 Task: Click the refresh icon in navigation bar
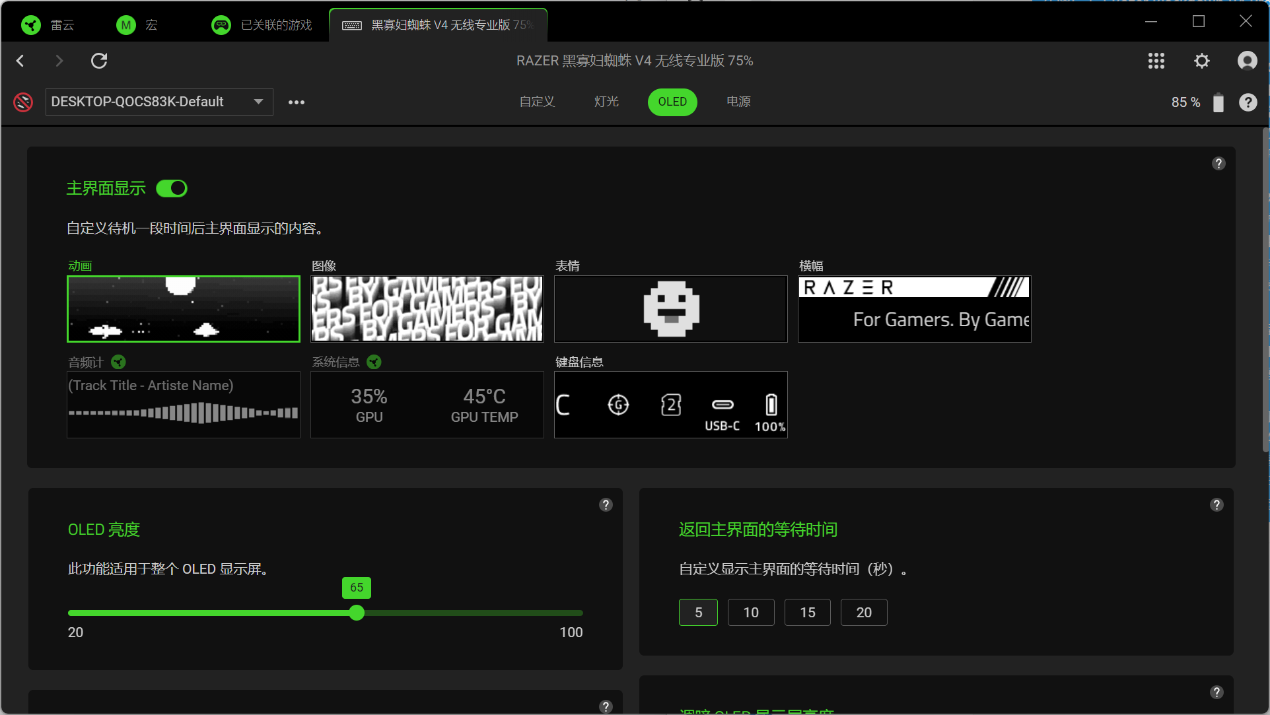click(99, 61)
